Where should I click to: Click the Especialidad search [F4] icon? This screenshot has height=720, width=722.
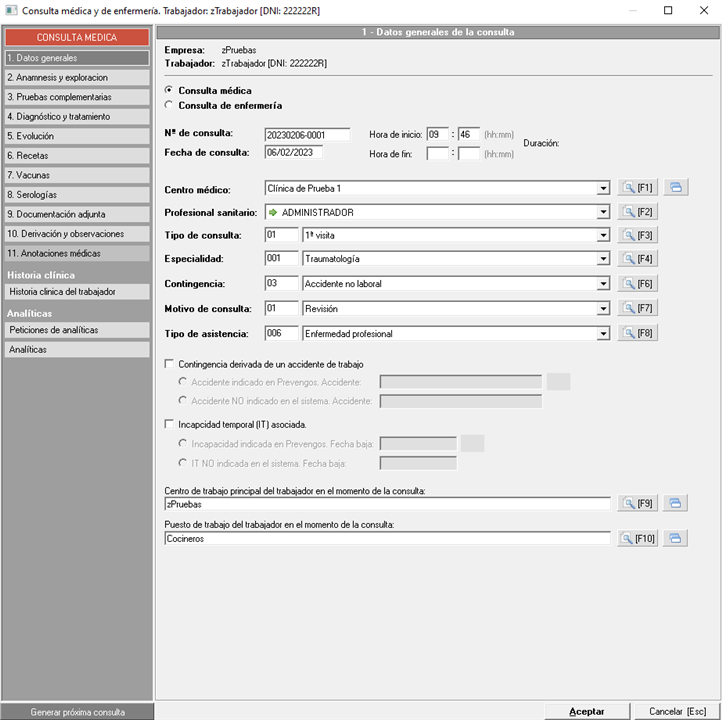(636, 259)
